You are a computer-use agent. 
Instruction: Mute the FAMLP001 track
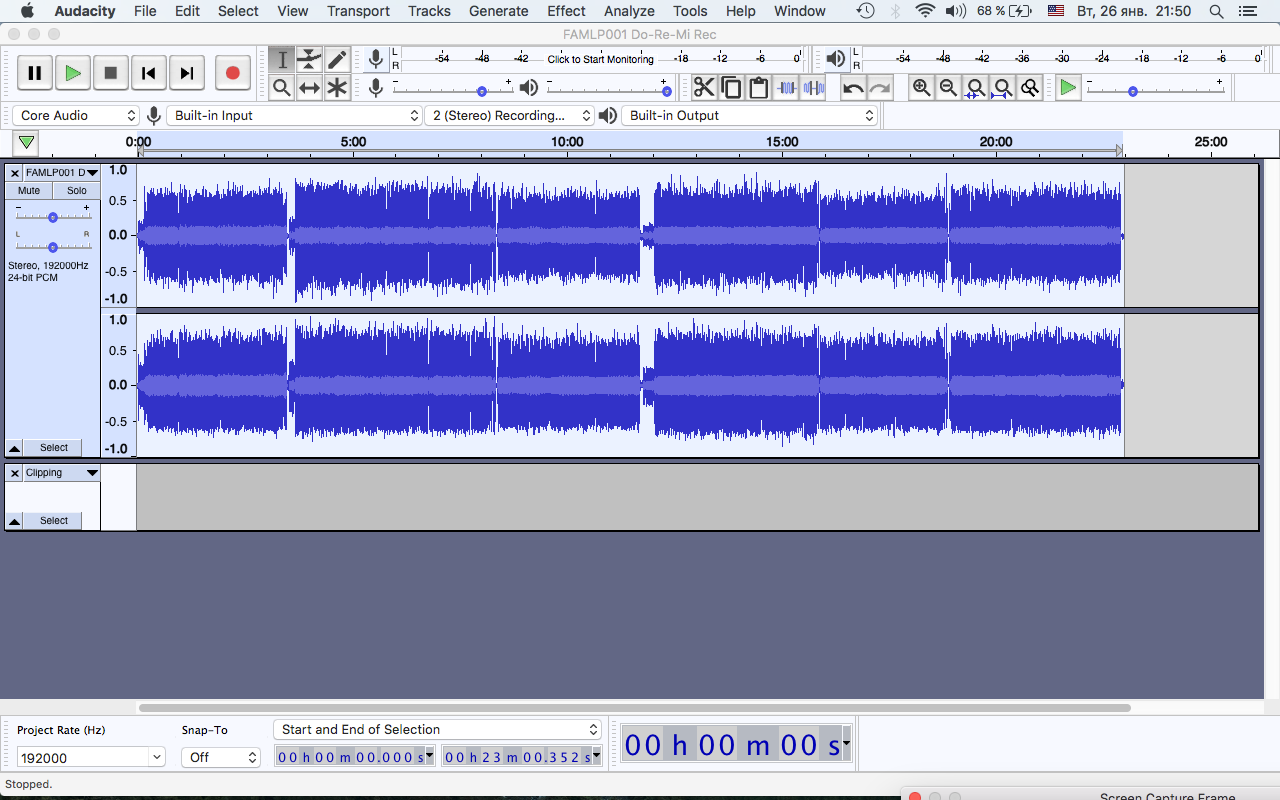point(29,190)
